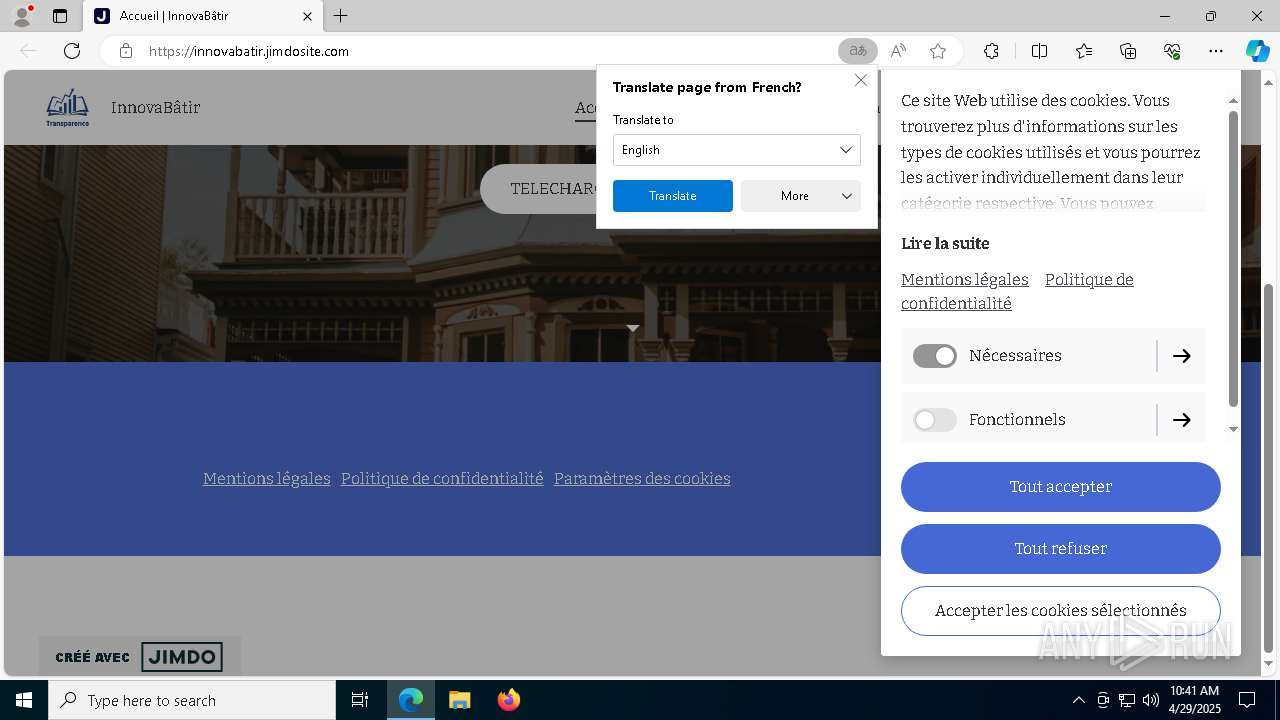Screen dimensions: 1280x720
Task: Click the down arrow on hero image
Action: coord(632,328)
